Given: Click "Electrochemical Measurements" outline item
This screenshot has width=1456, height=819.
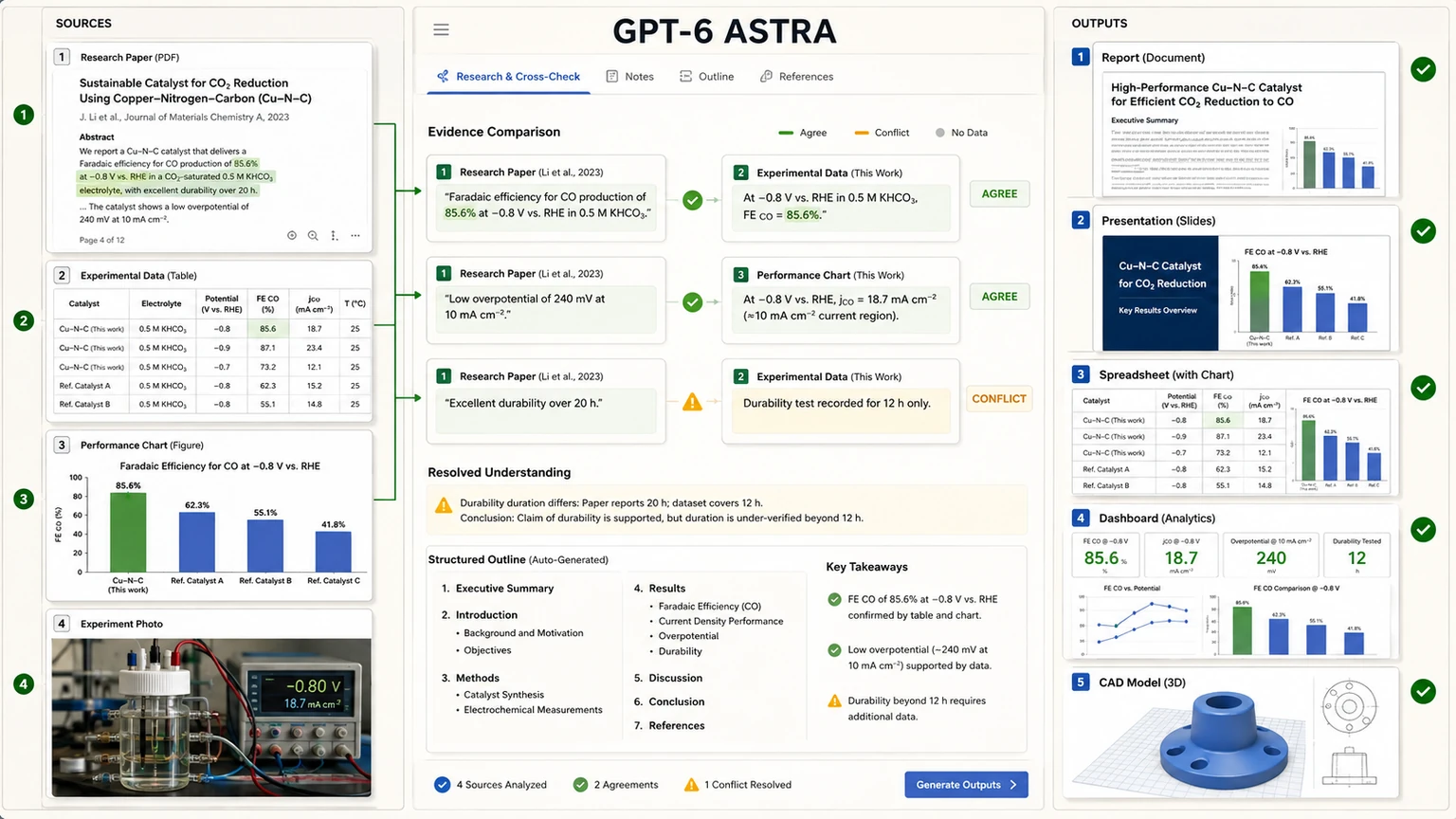Looking at the screenshot, I should click(533, 710).
